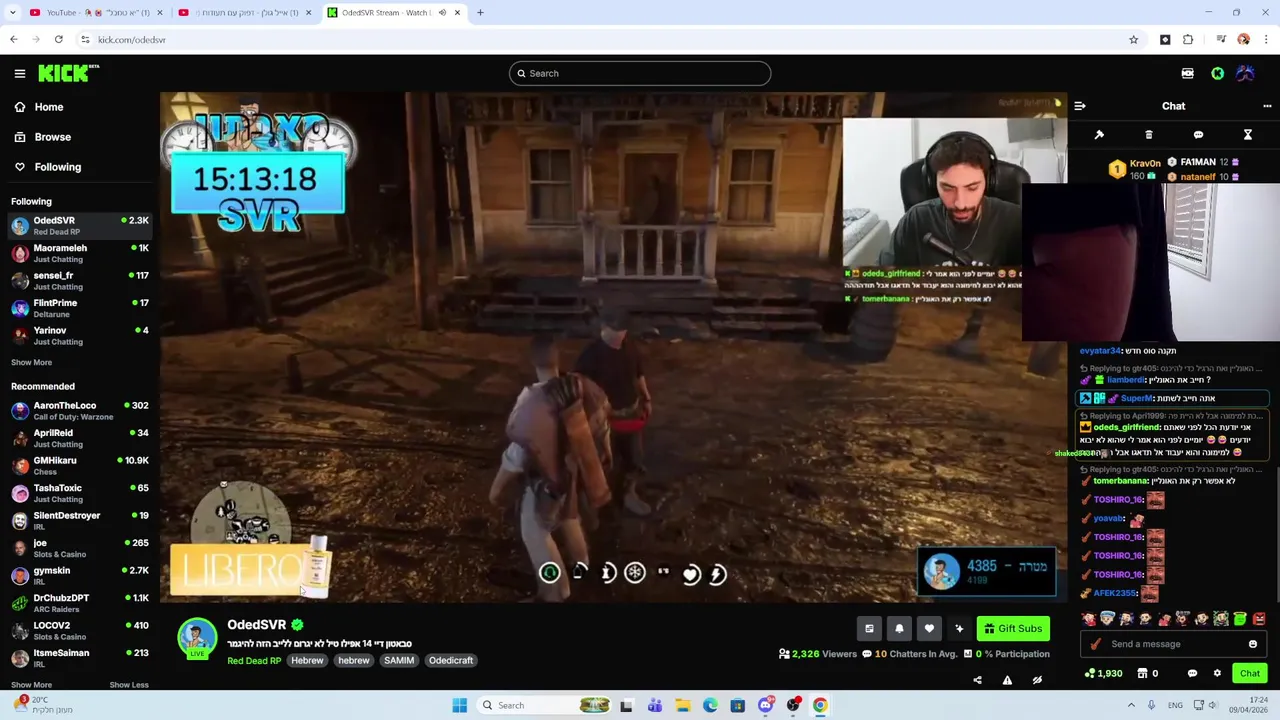
Task: Open the Chrome browser menu dots
Action: tap(1266, 39)
